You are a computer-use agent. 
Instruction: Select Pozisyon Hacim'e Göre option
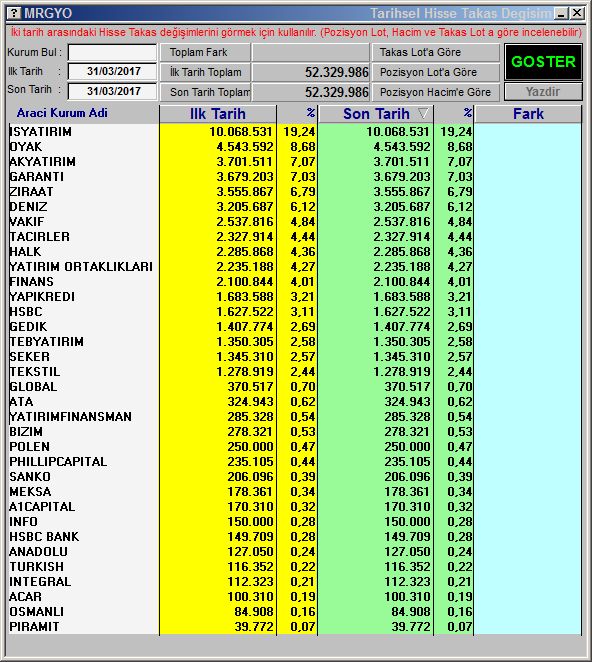[436, 92]
